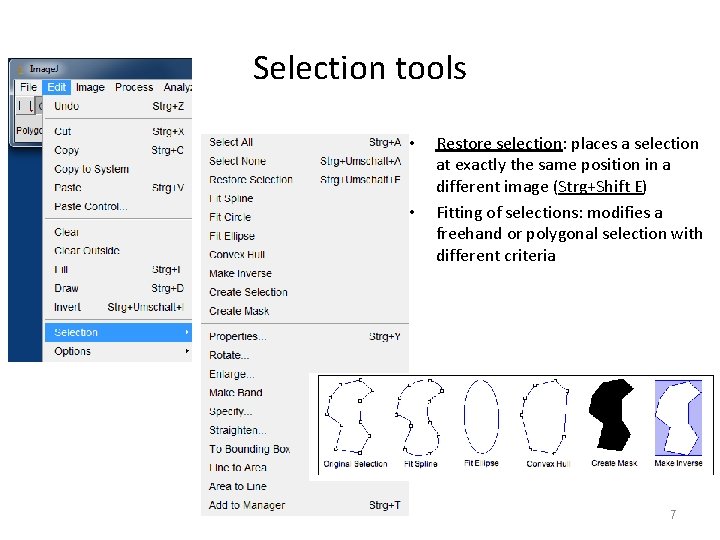720x540 pixels.
Task: Click the Fit Spline example thumbnail
Action: [419, 416]
